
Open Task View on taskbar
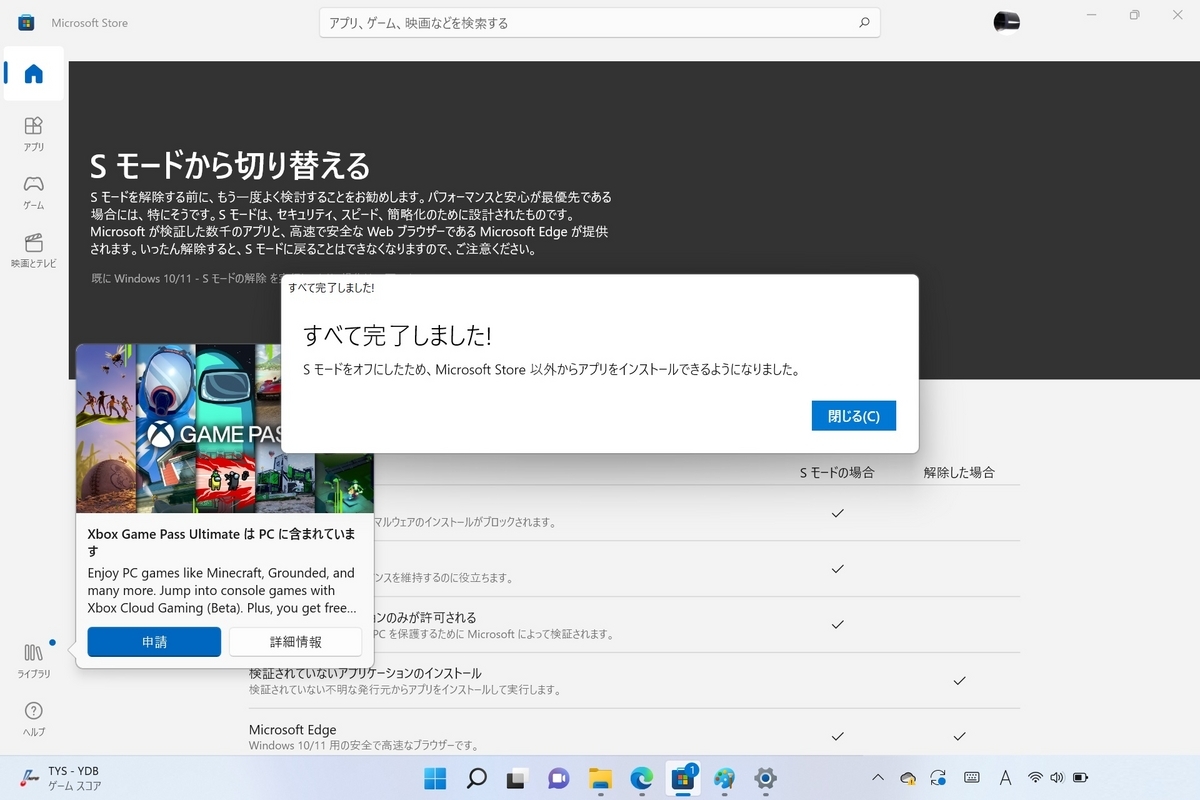point(517,778)
